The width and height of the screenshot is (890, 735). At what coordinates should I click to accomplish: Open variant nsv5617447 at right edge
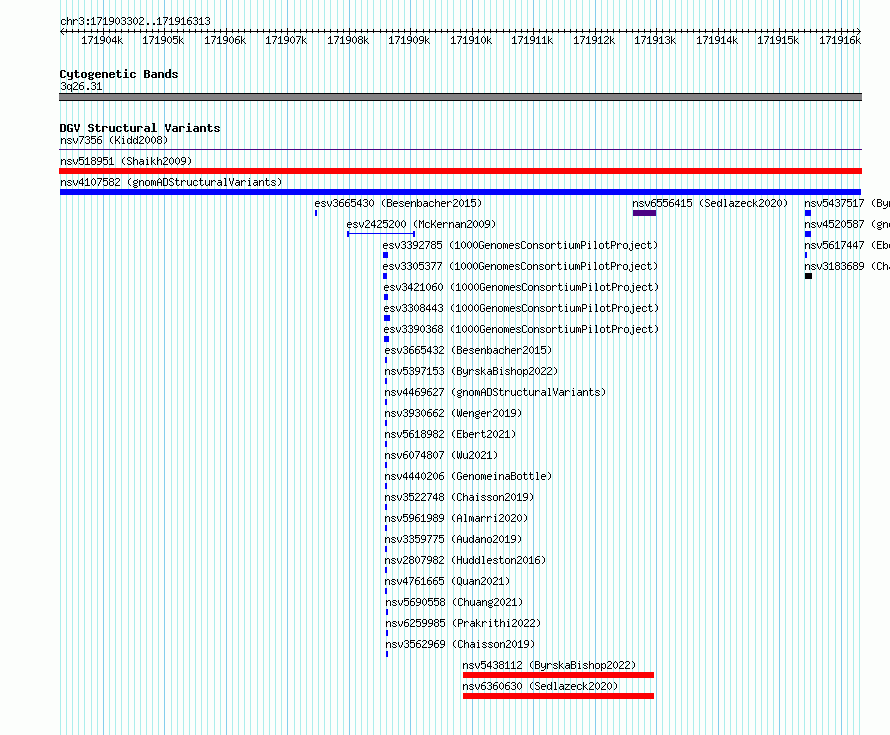pos(847,245)
